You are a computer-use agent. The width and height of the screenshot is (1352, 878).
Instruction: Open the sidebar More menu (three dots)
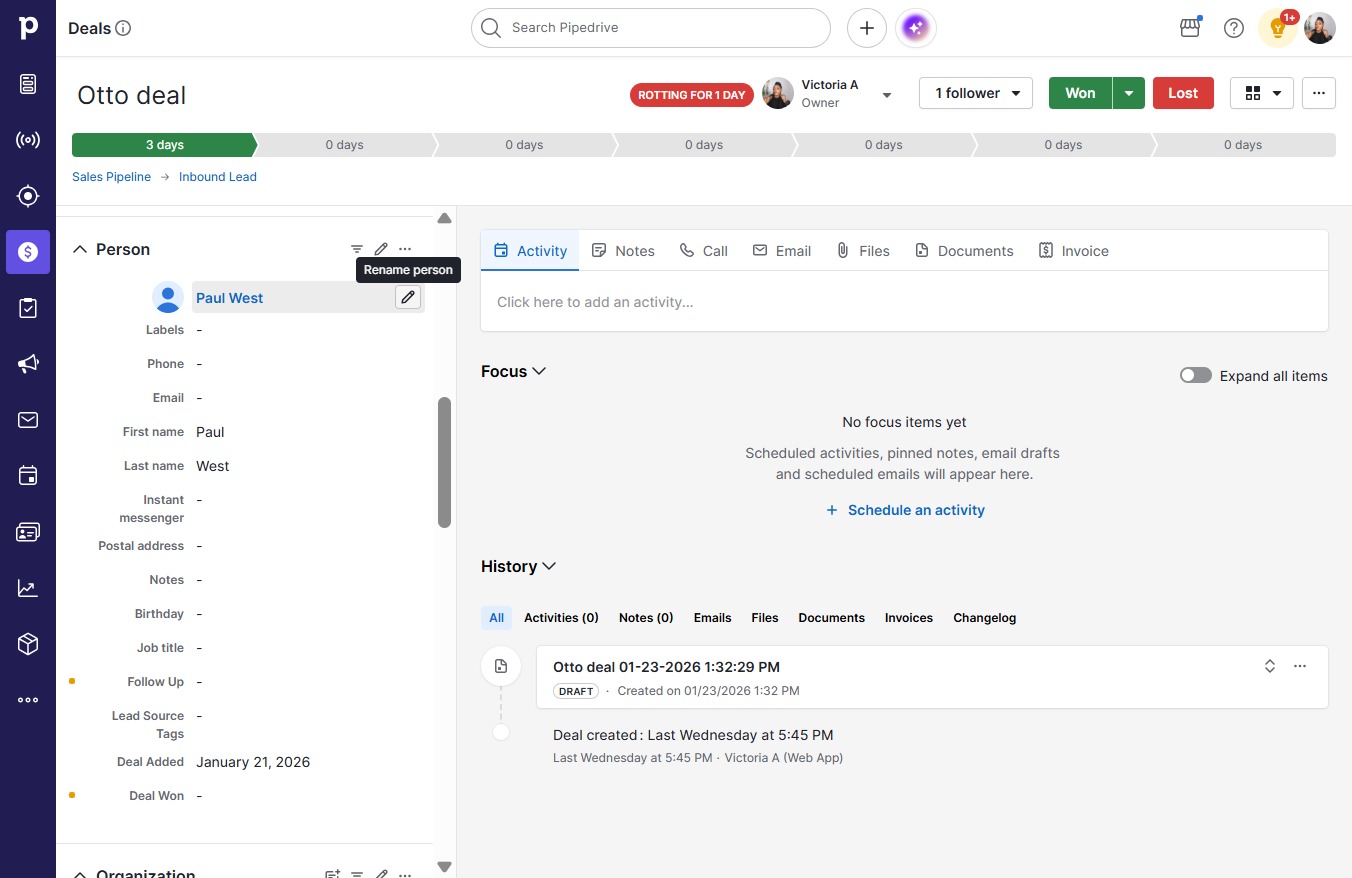pos(28,700)
